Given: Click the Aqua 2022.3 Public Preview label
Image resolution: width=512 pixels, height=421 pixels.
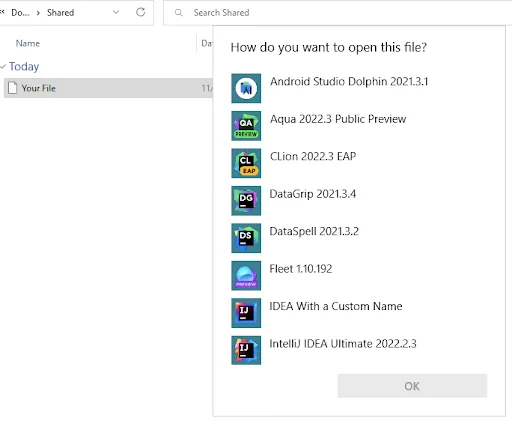Looking at the screenshot, I should point(338,119).
